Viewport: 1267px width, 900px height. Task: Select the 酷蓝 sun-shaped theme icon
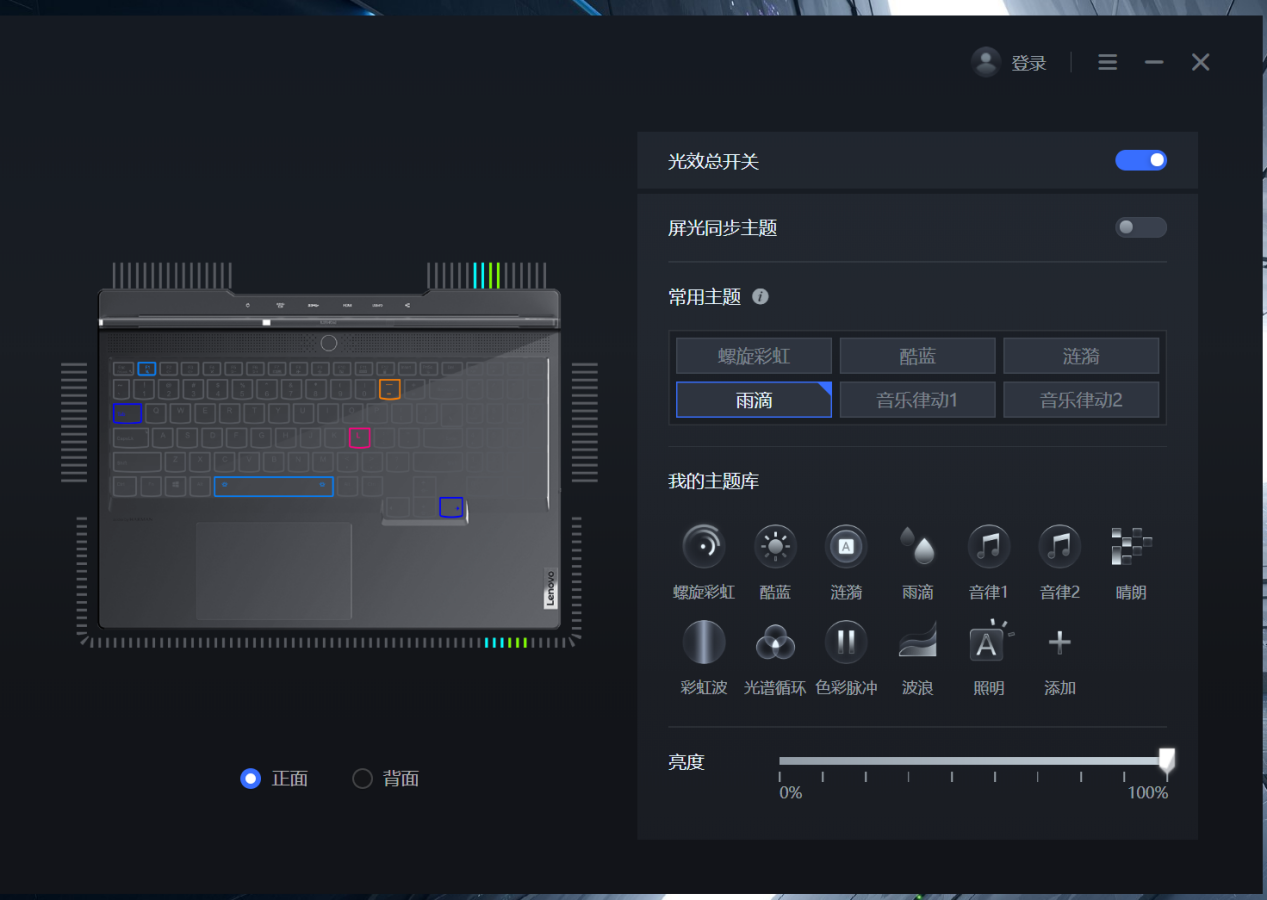click(775, 546)
